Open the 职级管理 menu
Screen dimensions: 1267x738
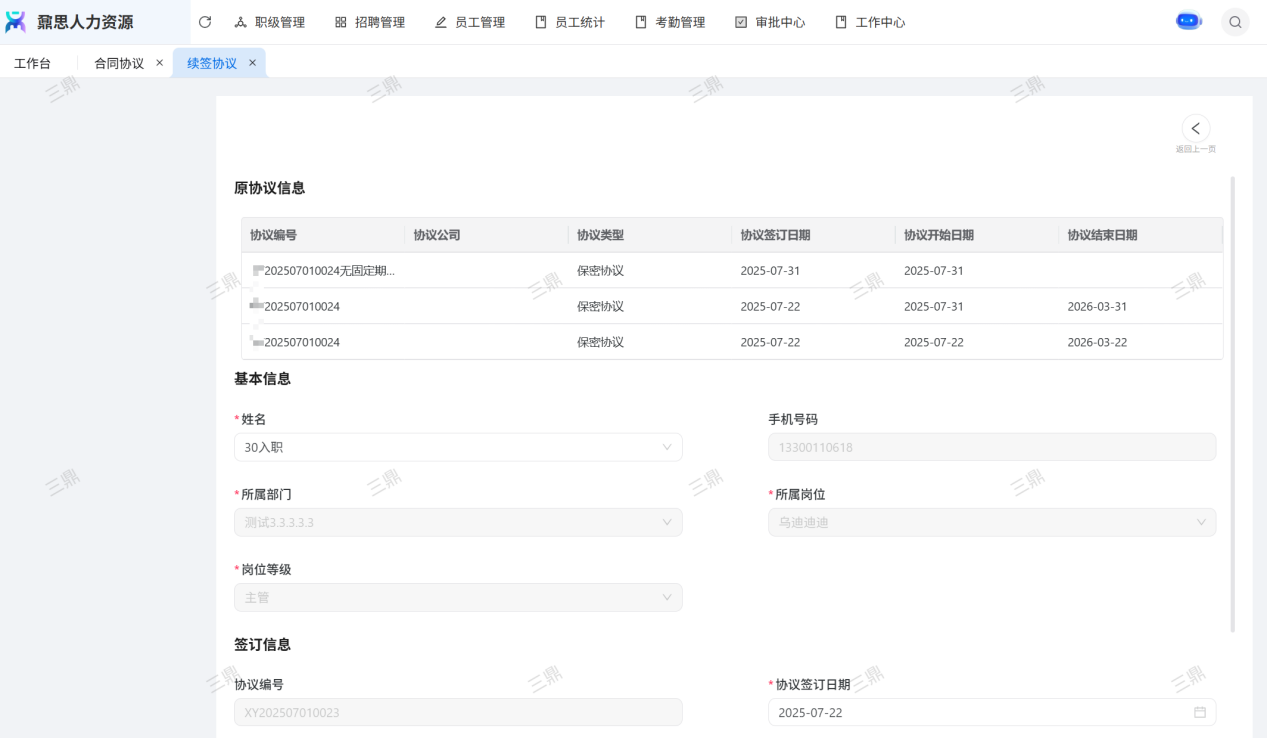click(270, 22)
